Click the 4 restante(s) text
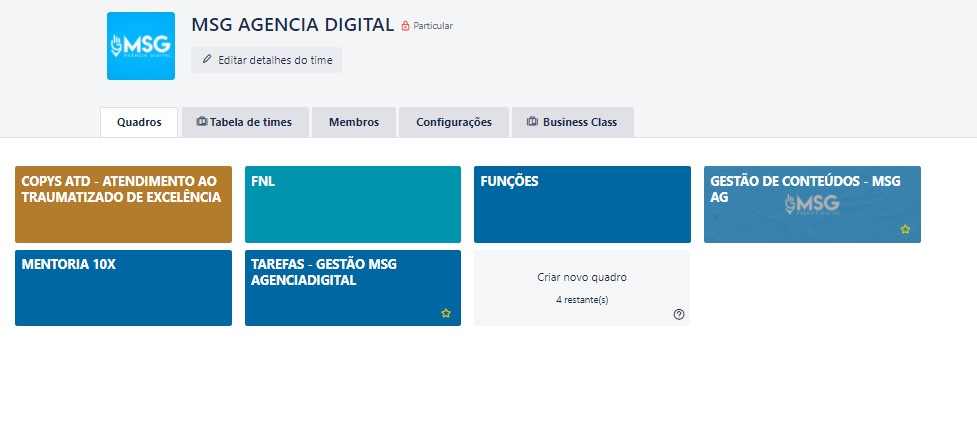 (x=582, y=300)
